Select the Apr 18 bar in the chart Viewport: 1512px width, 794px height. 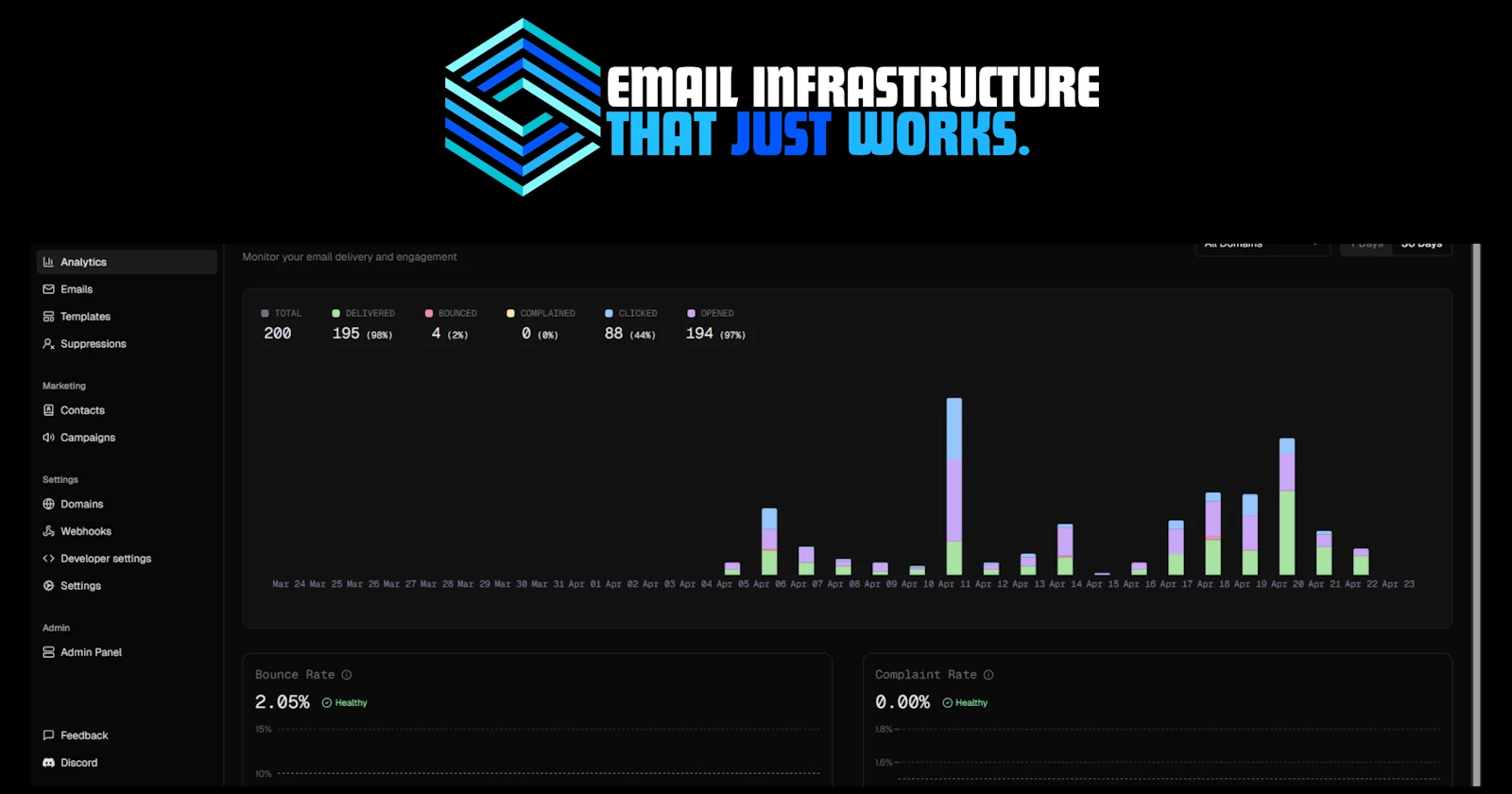[x=1213, y=534]
